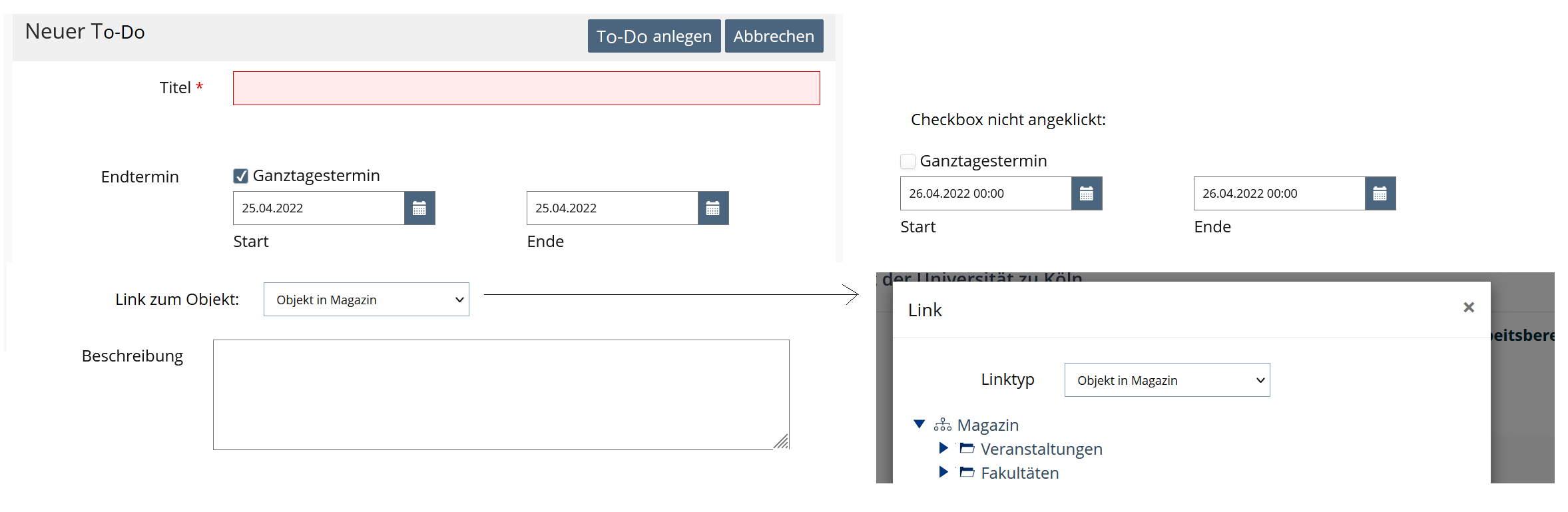The image size is (1568, 512).
Task: Close the Link dialog with X
Action: pyautogui.click(x=1469, y=308)
